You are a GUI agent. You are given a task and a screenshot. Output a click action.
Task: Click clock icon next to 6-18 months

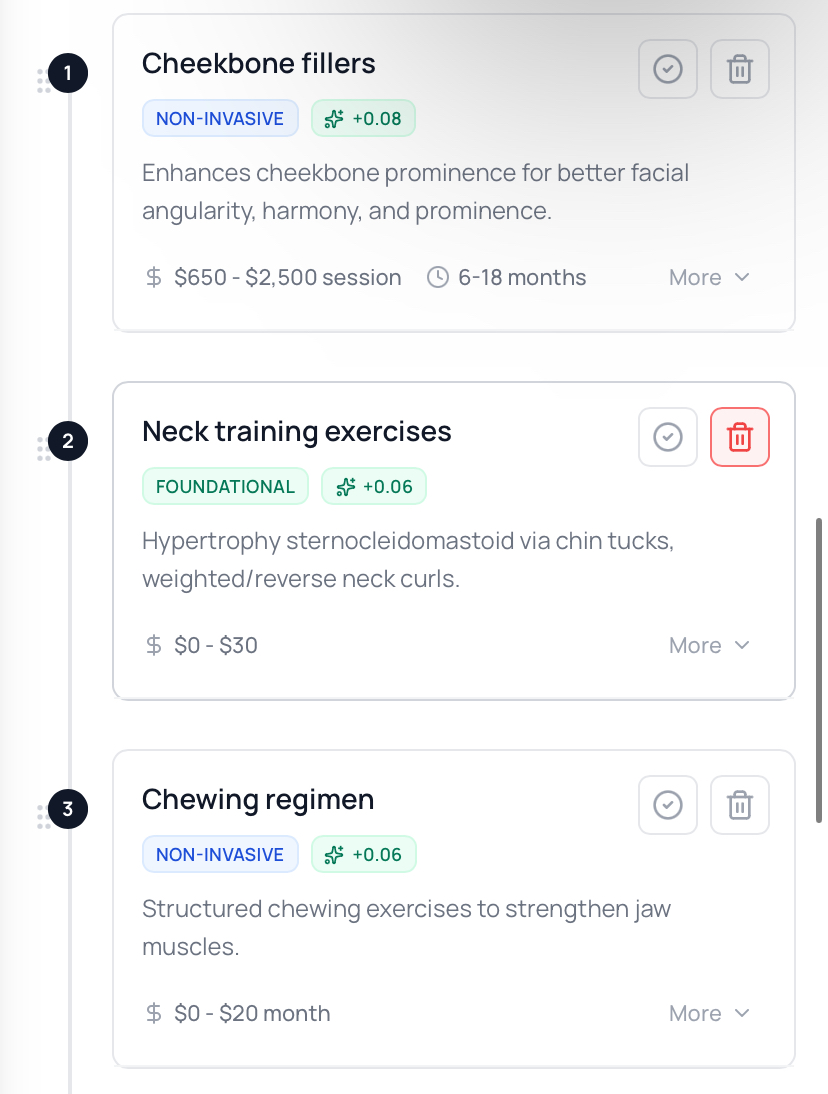[437, 277]
